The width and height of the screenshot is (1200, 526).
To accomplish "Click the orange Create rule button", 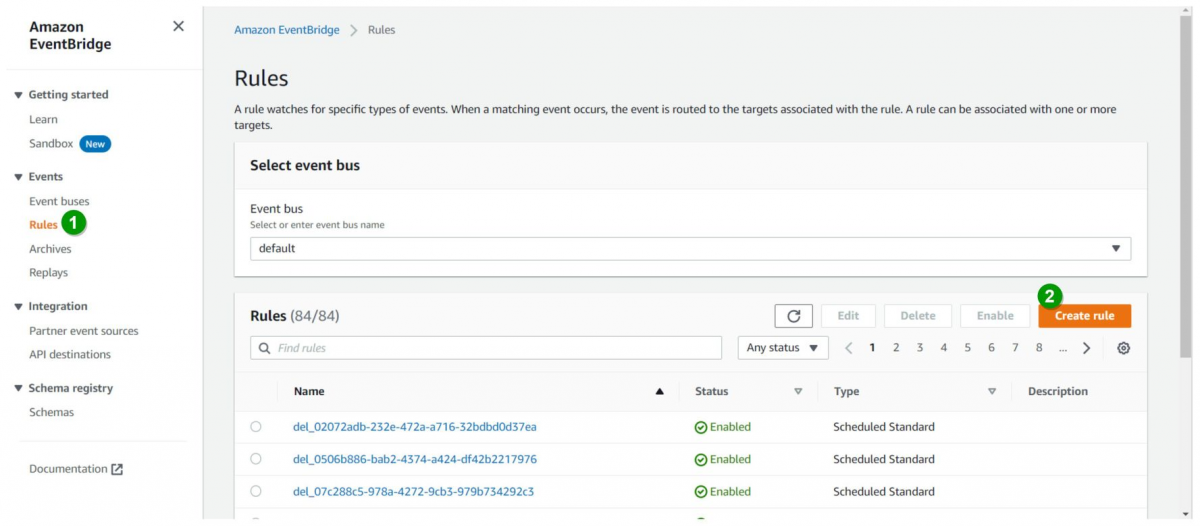I will click(x=1084, y=316).
